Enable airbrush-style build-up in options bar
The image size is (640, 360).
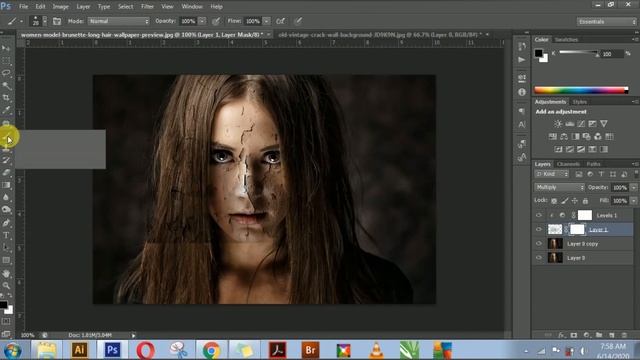280,21
